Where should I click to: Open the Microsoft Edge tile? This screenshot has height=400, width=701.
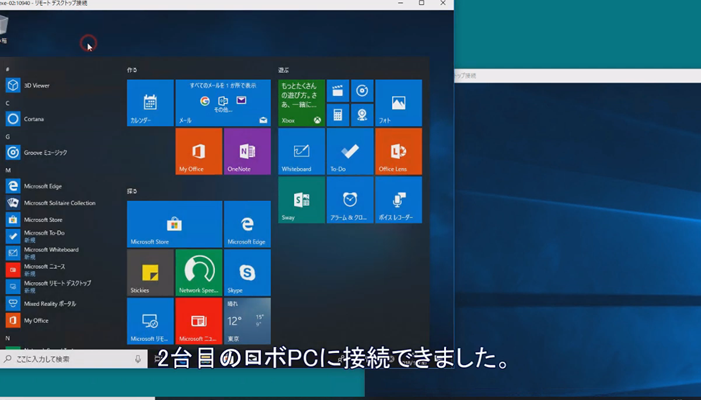(247, 224)
